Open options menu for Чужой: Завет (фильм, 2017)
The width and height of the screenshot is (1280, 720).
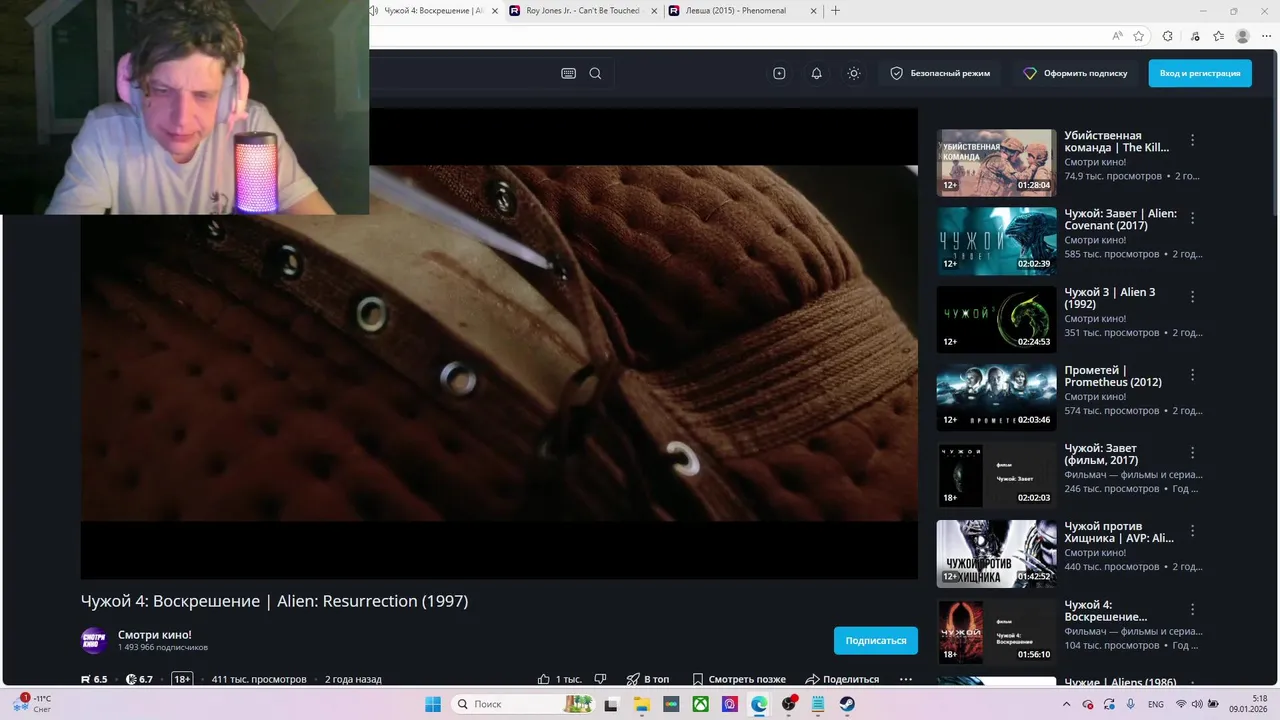pos(1192,453)
